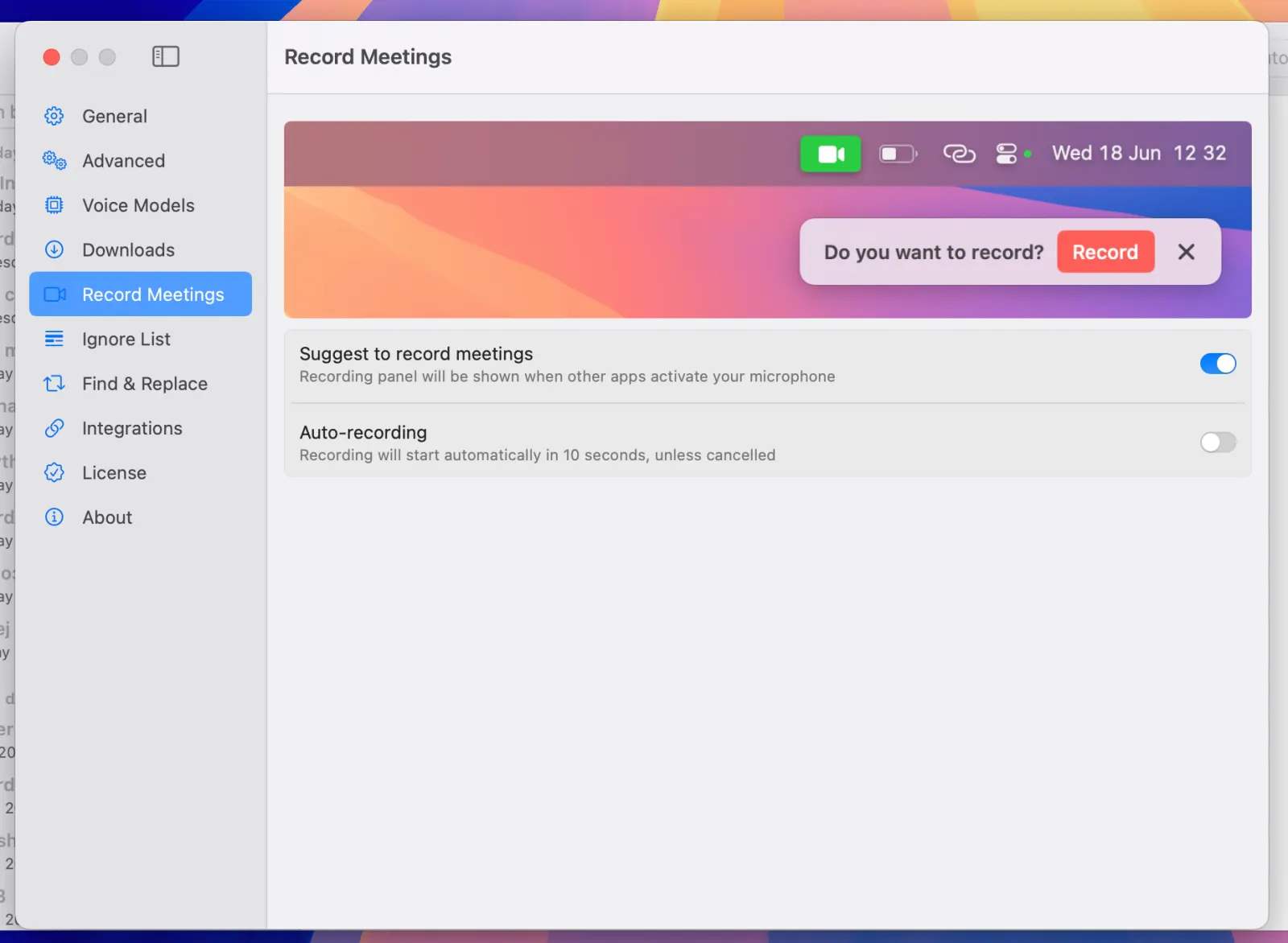Select the Ignore List section
Image resolution: width=1288 pixels, height=943 pixels.
coord(140,339)
